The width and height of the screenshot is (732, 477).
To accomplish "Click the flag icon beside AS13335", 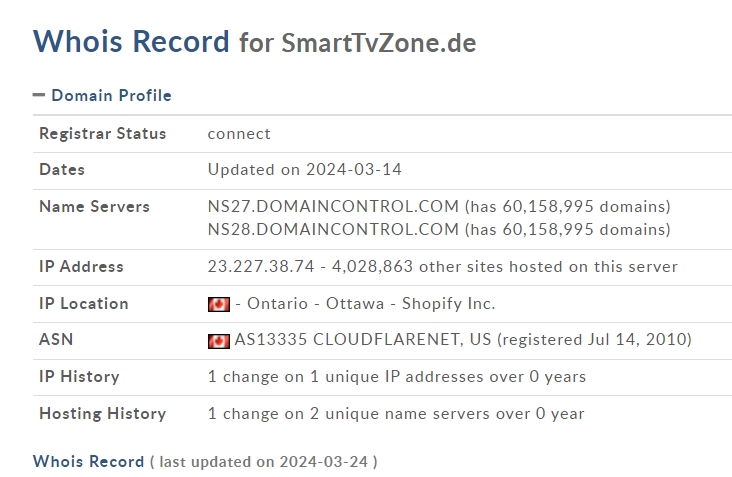I will [218, 341].
